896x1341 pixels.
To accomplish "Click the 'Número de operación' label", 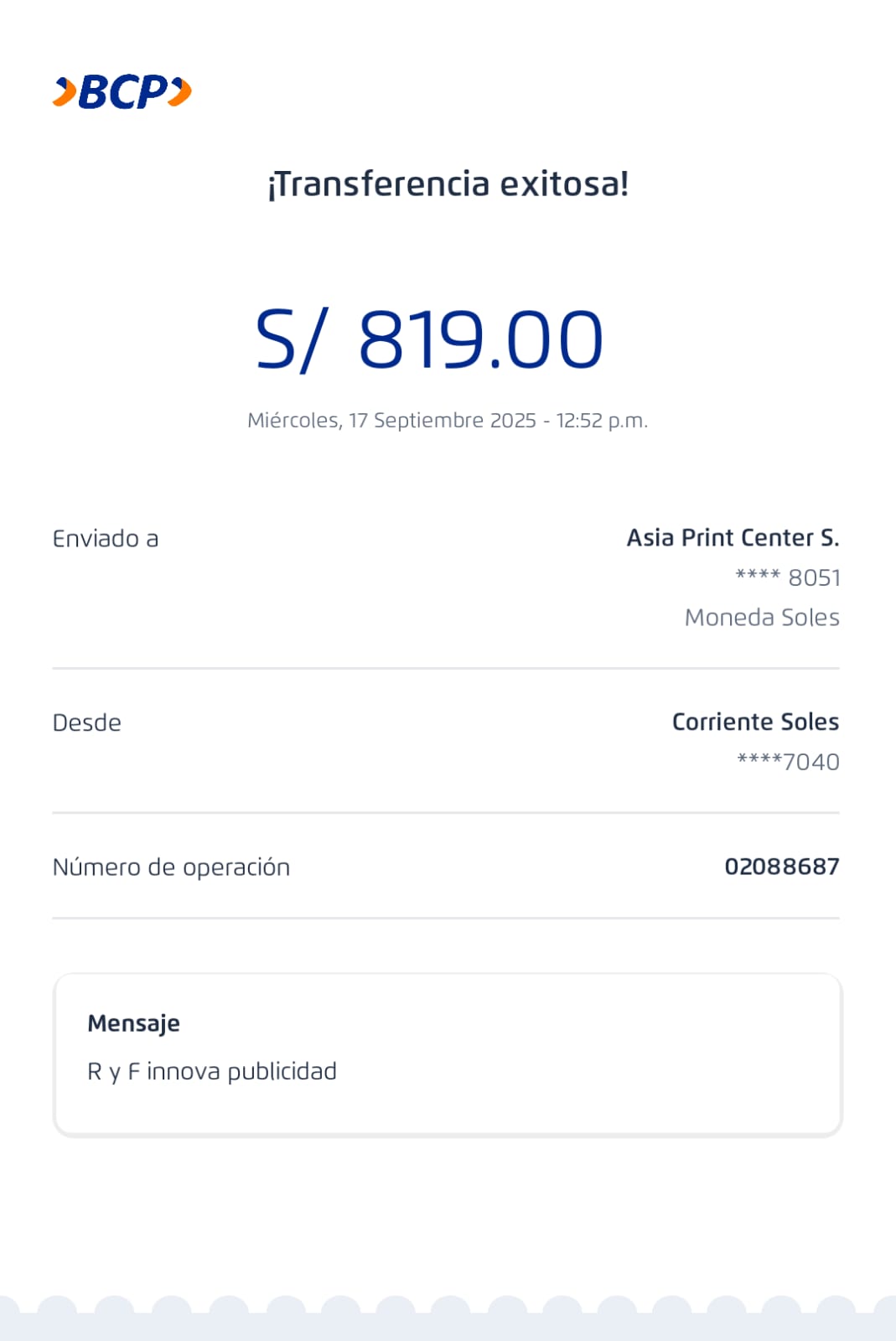I will [172, 867].
